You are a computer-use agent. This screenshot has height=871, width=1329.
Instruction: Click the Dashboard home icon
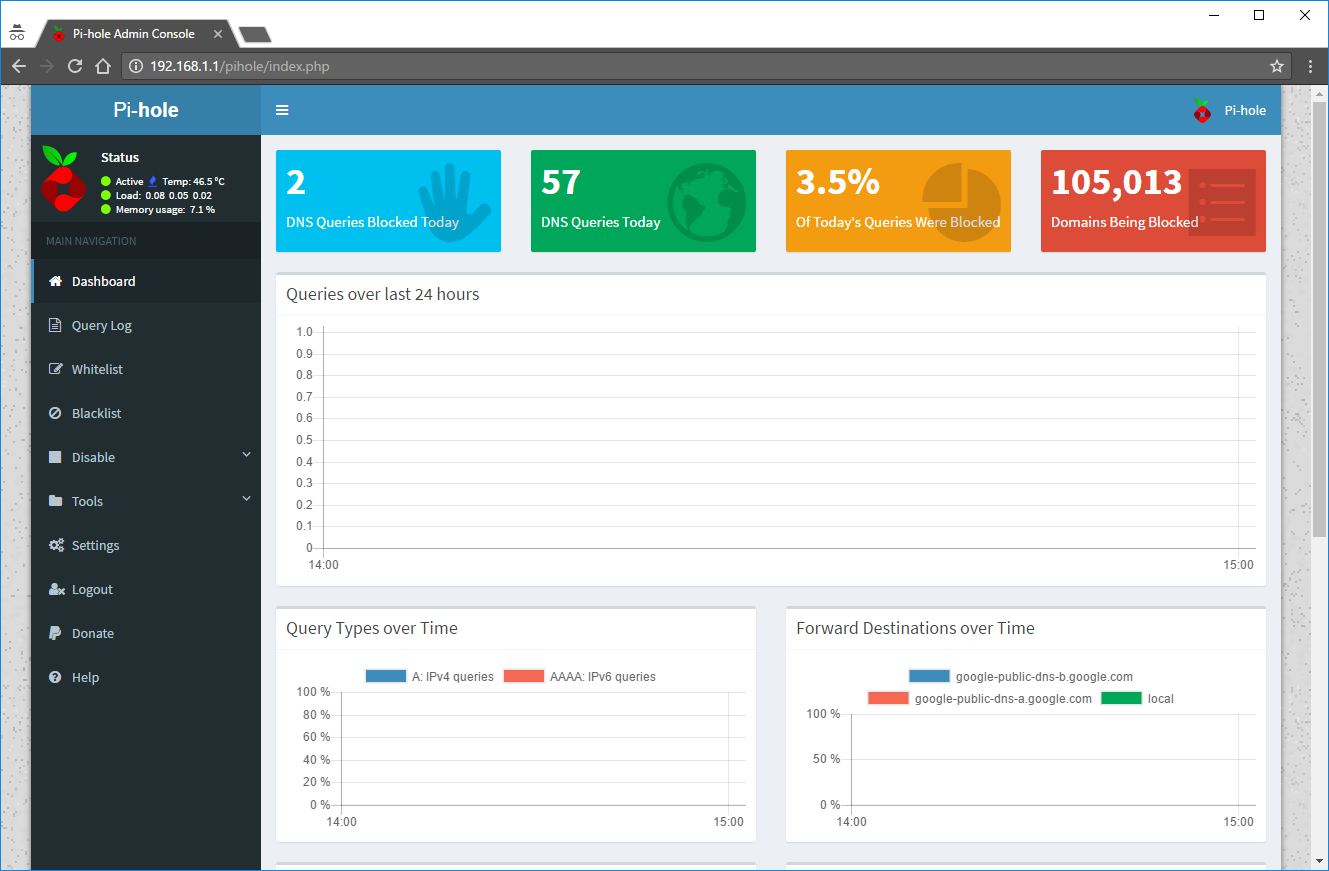coord(56,281)
